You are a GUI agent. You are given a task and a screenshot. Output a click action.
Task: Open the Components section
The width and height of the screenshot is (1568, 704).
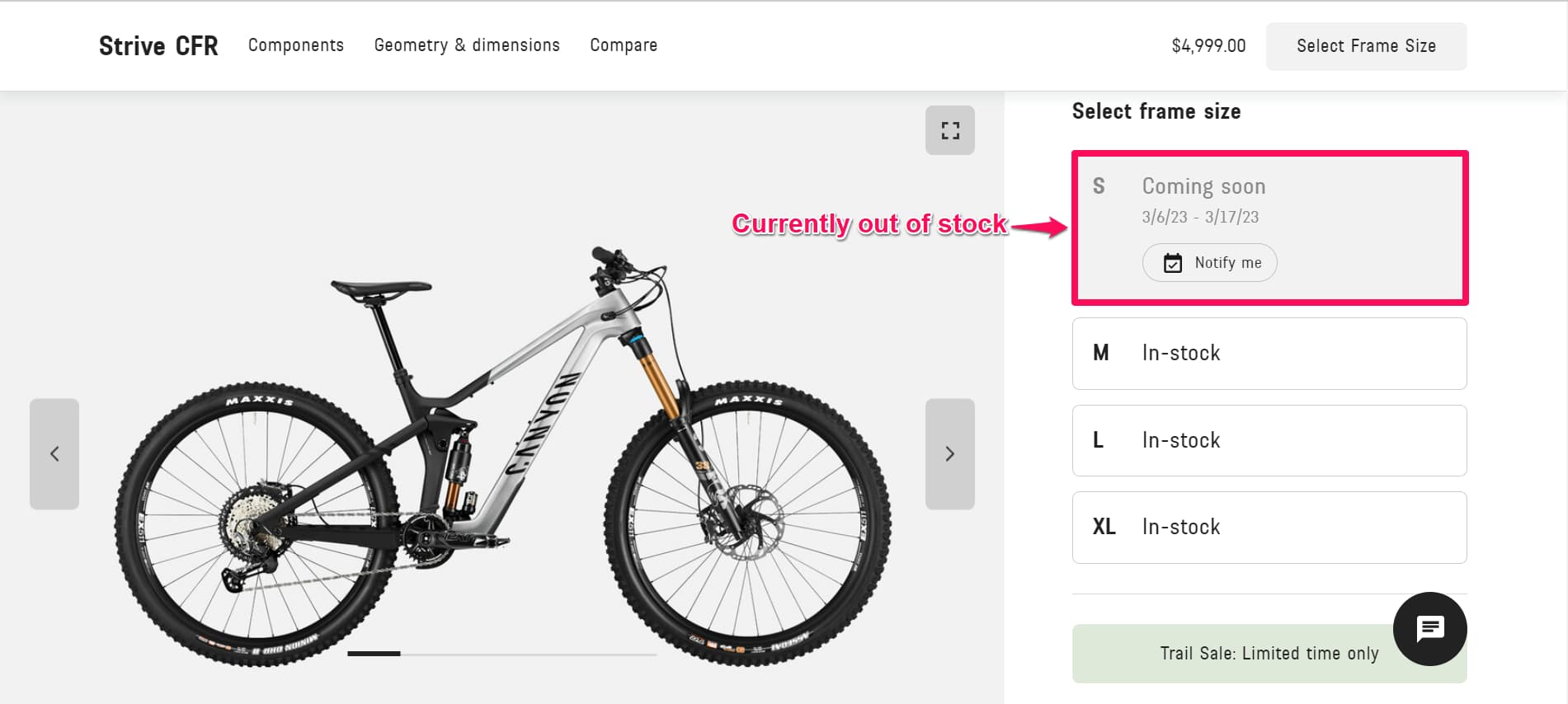pyautogui.click(x=295, y=45)
